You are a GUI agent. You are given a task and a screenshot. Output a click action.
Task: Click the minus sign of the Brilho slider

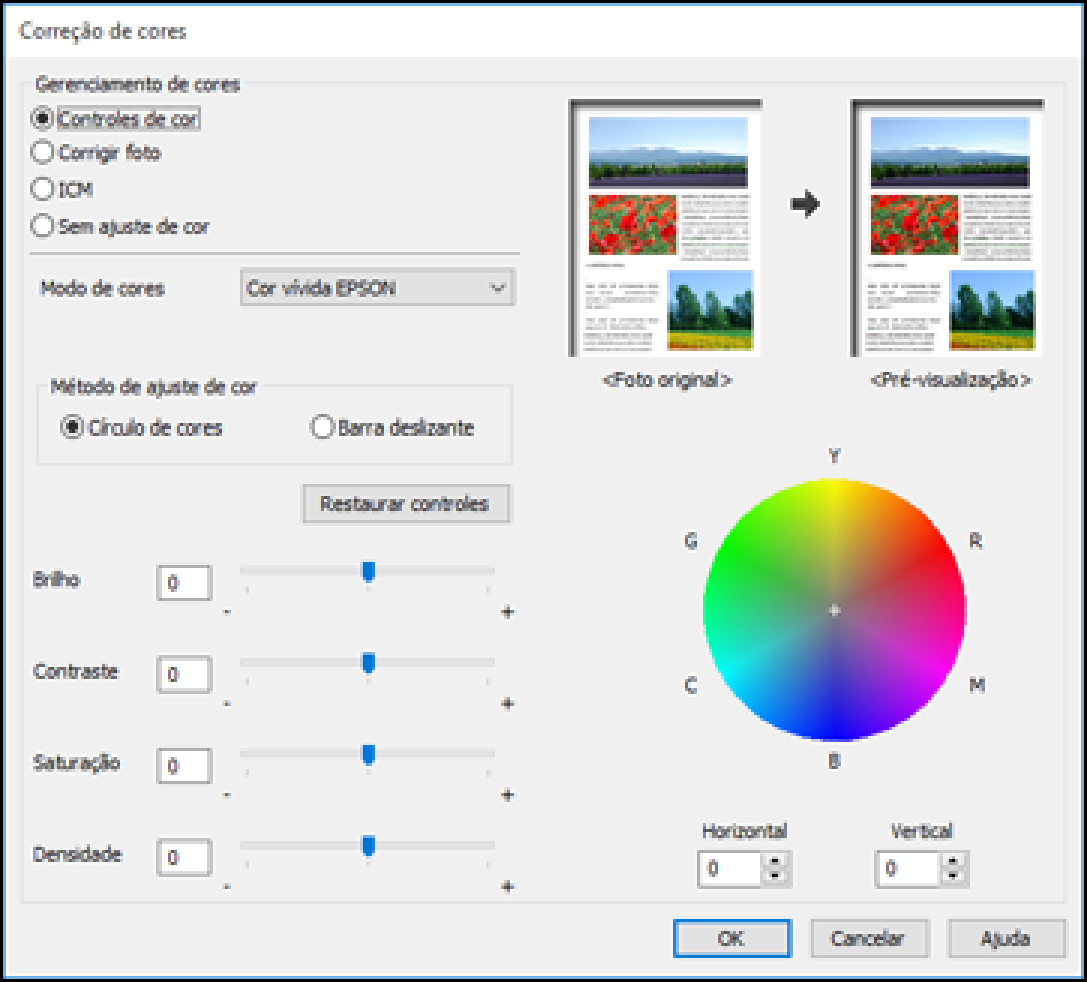pos(227,612)
